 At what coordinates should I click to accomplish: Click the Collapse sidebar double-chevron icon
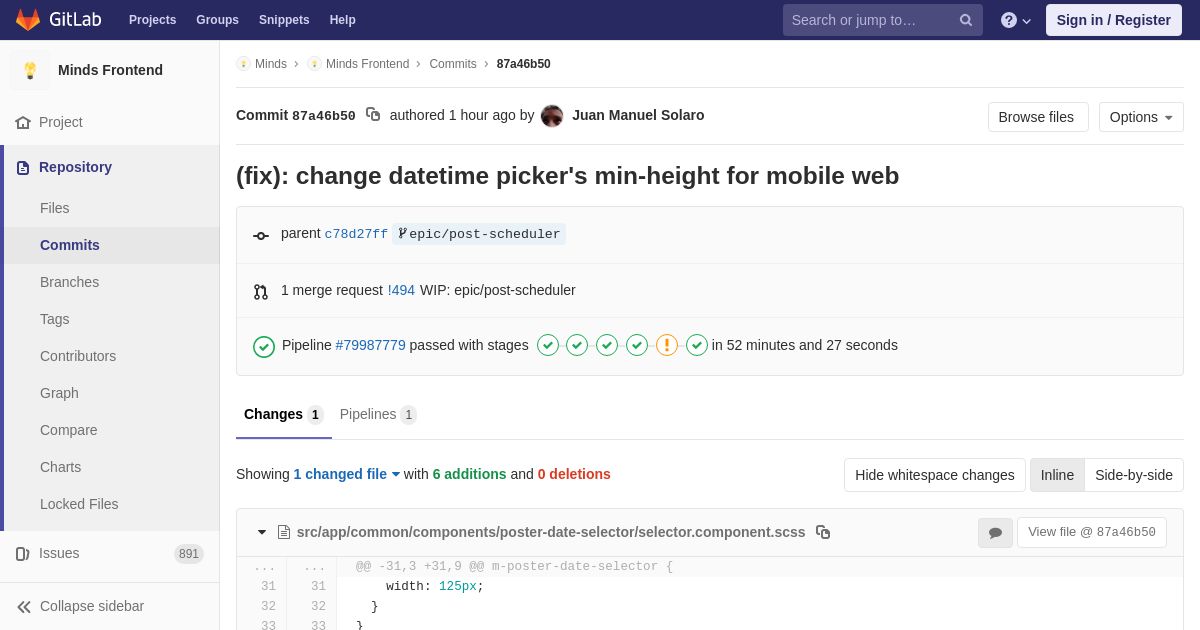point(24,607)
